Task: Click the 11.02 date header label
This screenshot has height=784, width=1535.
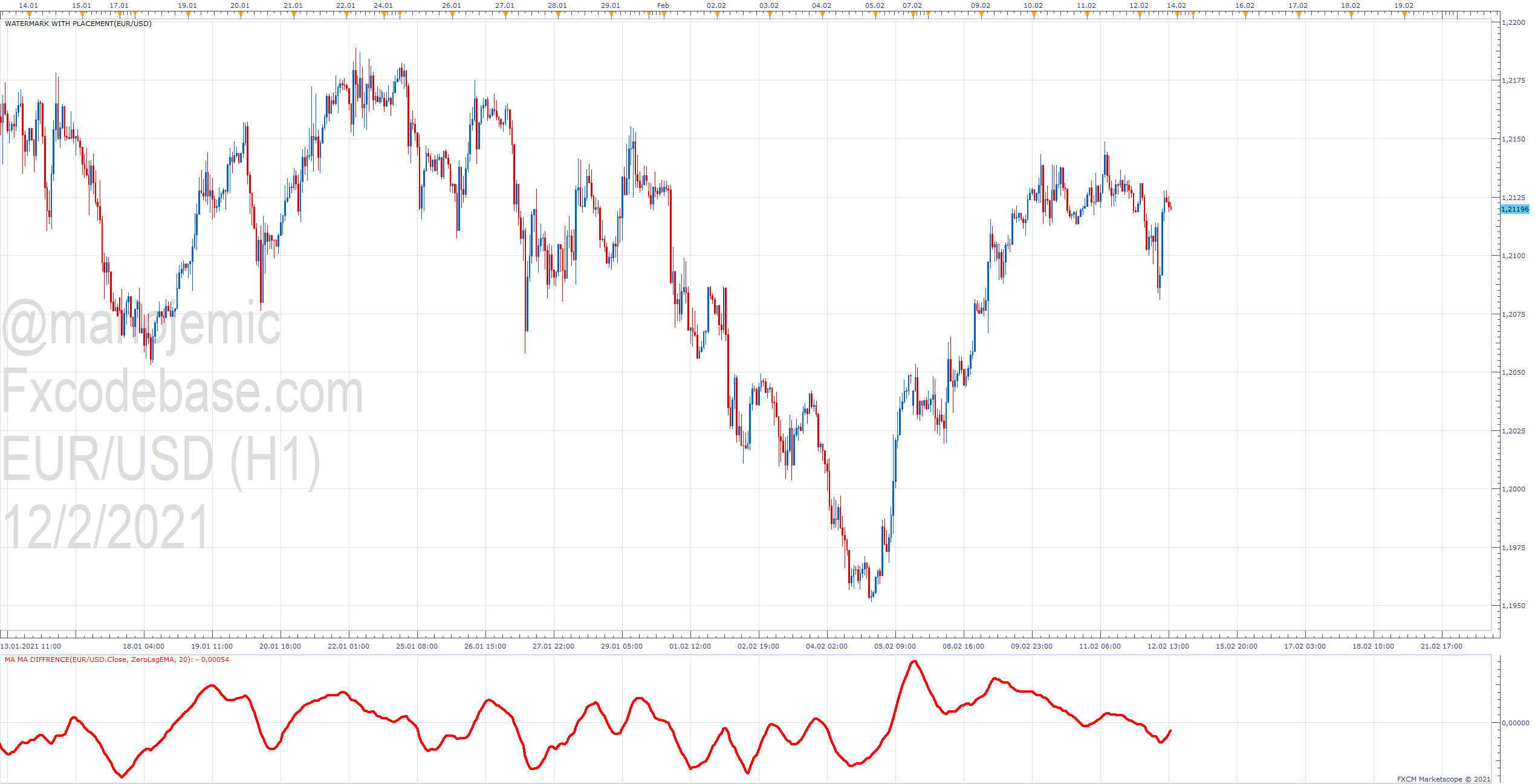Action: (x=1086, y=5)
